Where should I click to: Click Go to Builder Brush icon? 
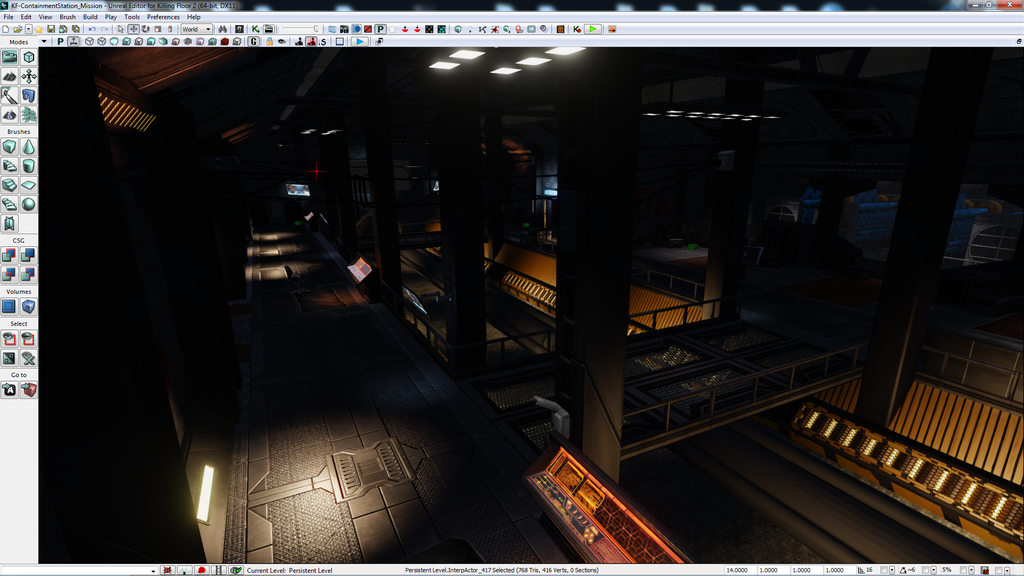[x=29, y=390]
